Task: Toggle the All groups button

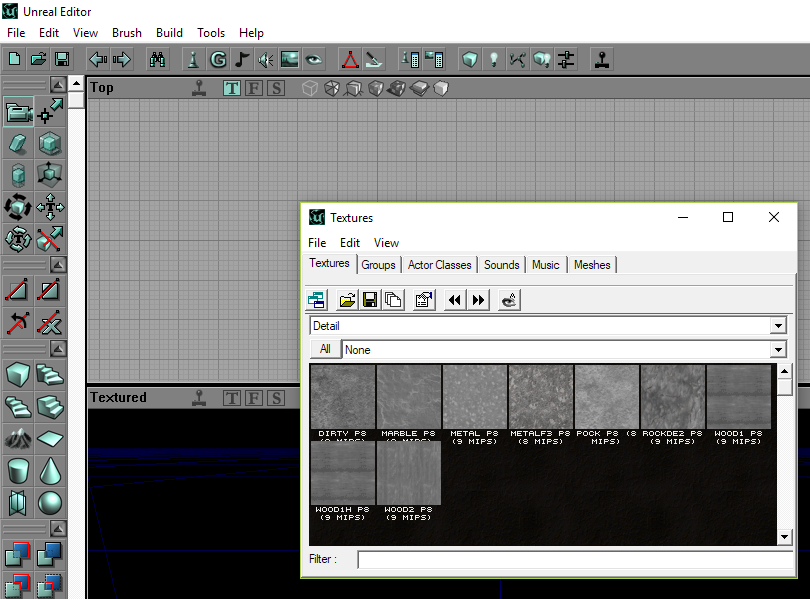Action: [x=325, y=349]
